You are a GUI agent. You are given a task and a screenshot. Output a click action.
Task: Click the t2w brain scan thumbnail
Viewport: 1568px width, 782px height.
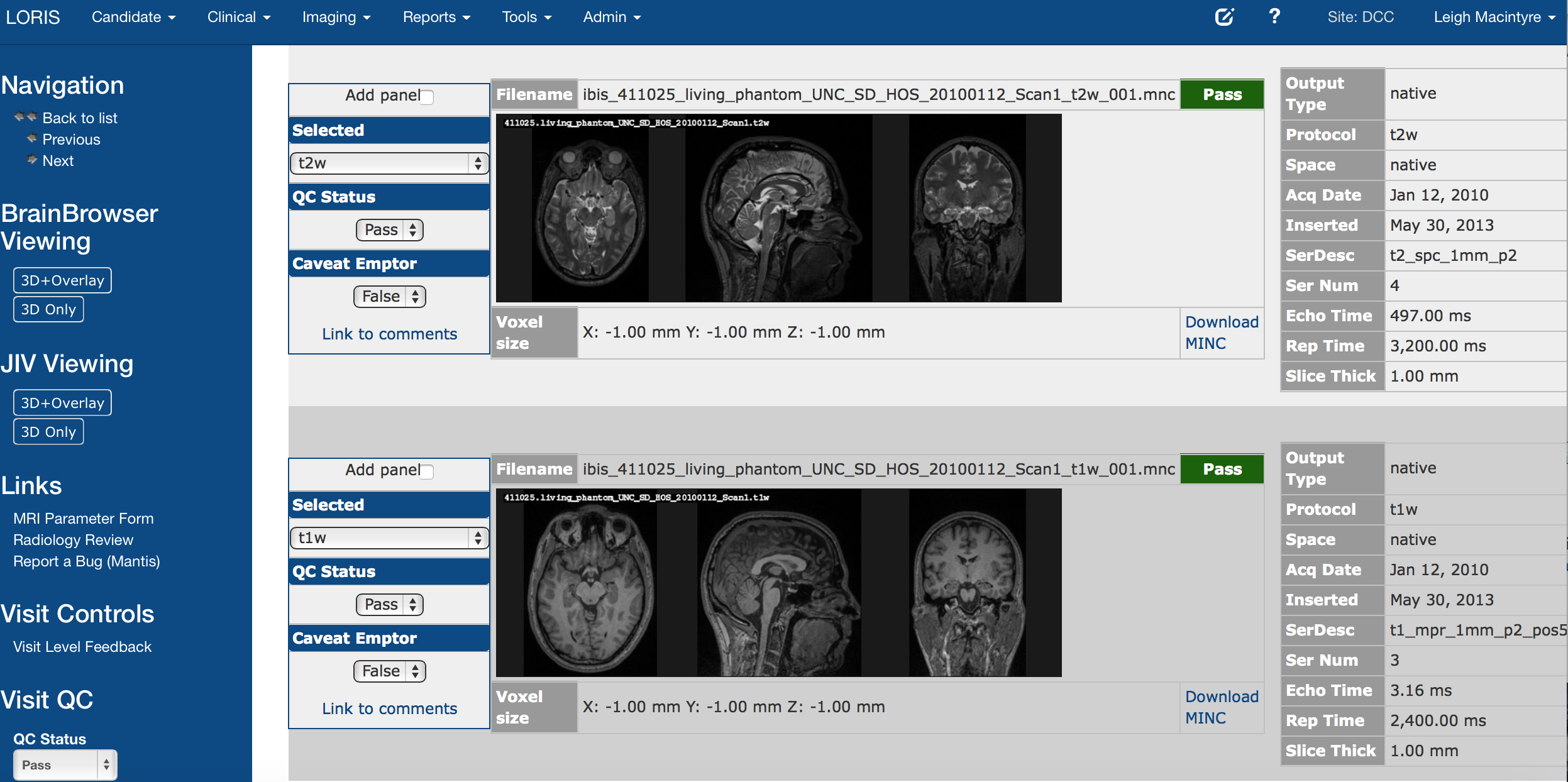[778, 208]
